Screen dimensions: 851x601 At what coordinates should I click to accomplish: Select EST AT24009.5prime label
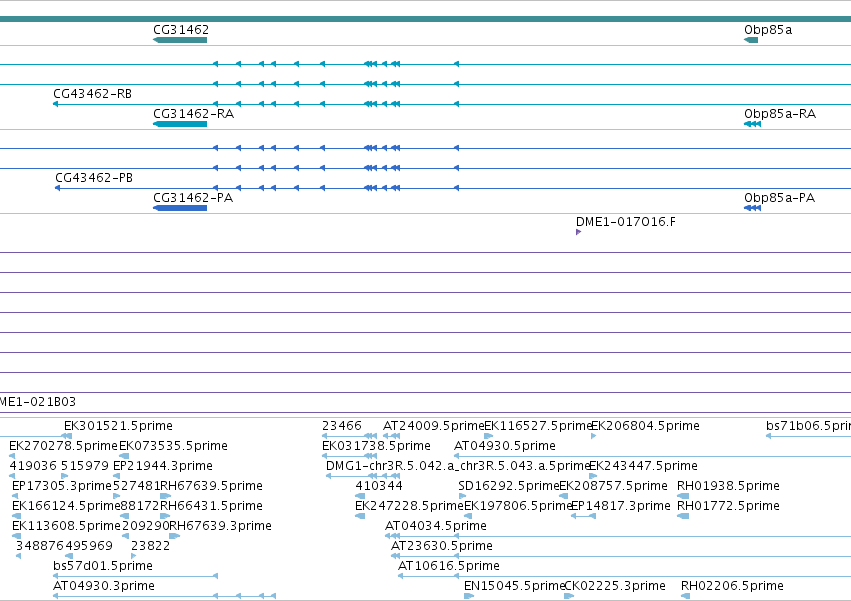click(433, 426)
